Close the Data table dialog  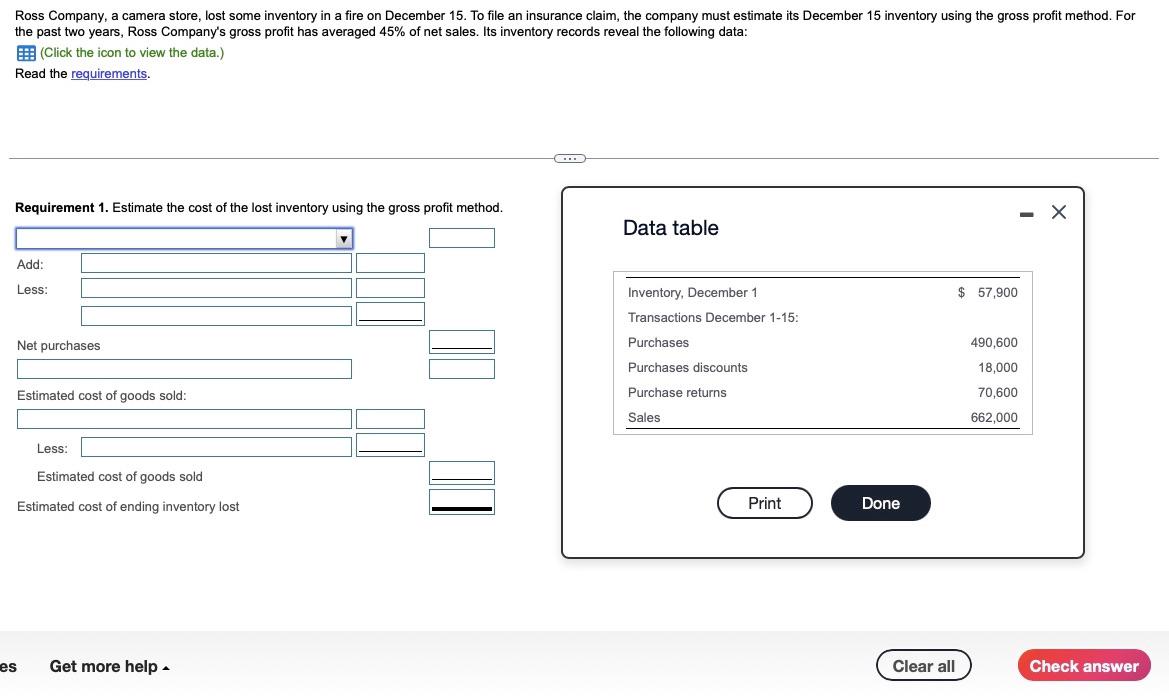(1059, 212)
